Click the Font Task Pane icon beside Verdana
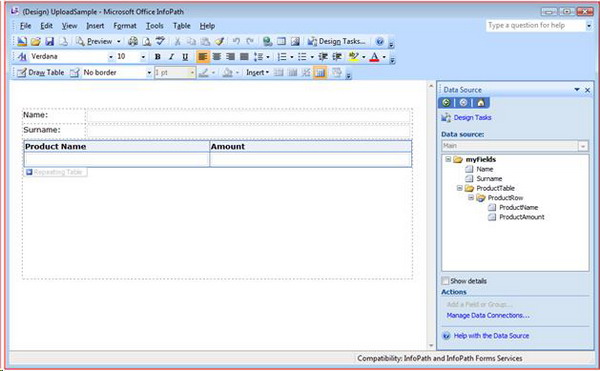 22,57
